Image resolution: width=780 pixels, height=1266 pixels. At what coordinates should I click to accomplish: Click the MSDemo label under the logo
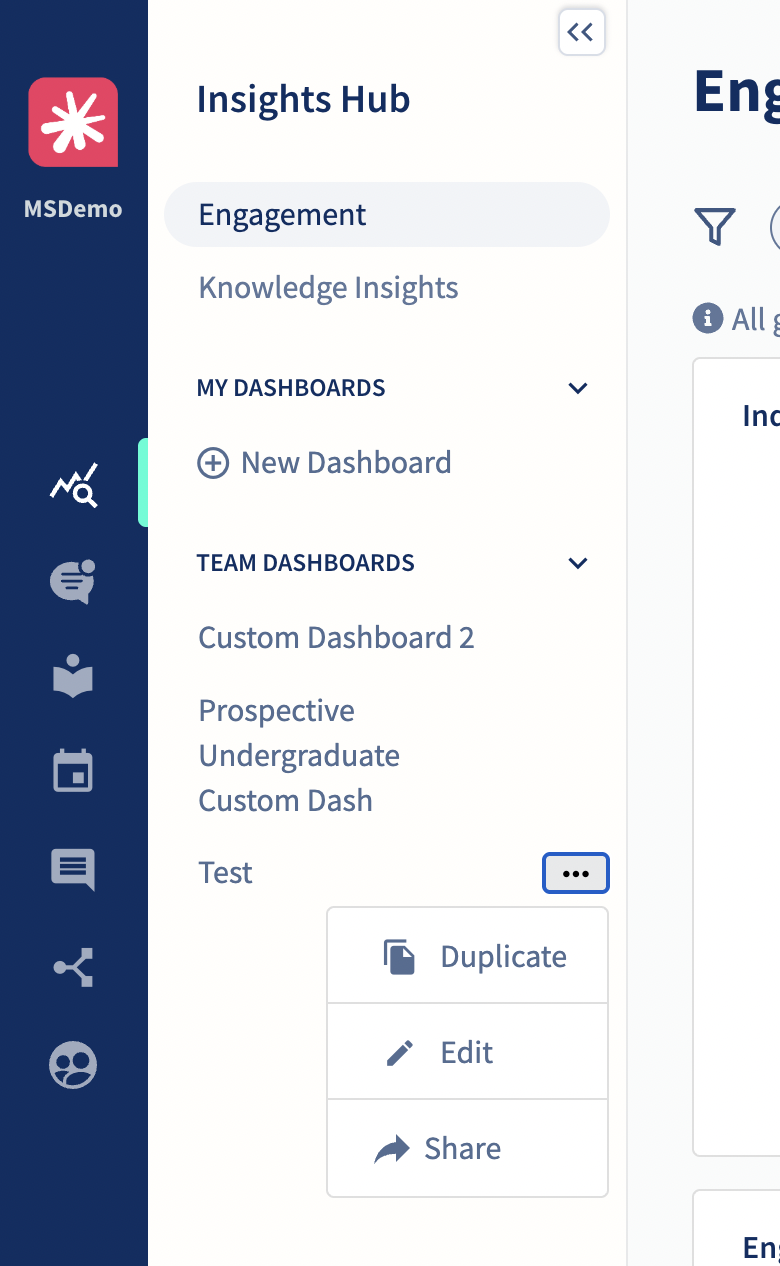73,209
